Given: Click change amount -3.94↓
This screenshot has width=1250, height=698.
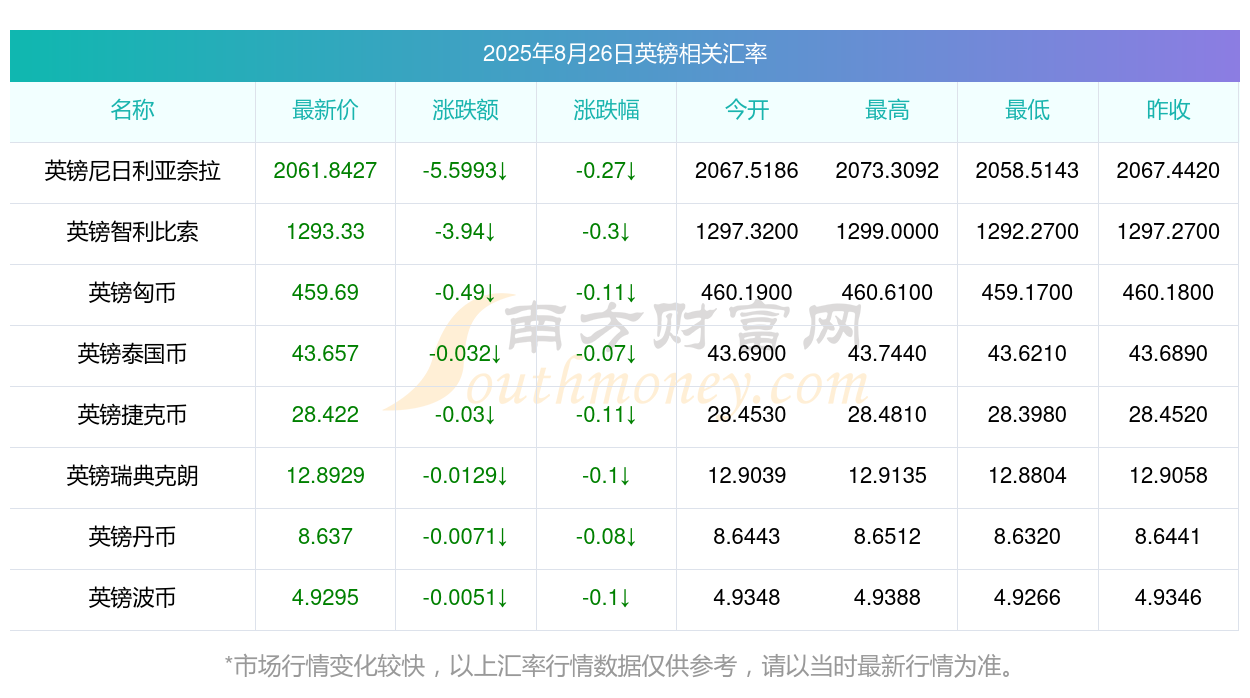Looking at the screenshot, I should [466, 232].
